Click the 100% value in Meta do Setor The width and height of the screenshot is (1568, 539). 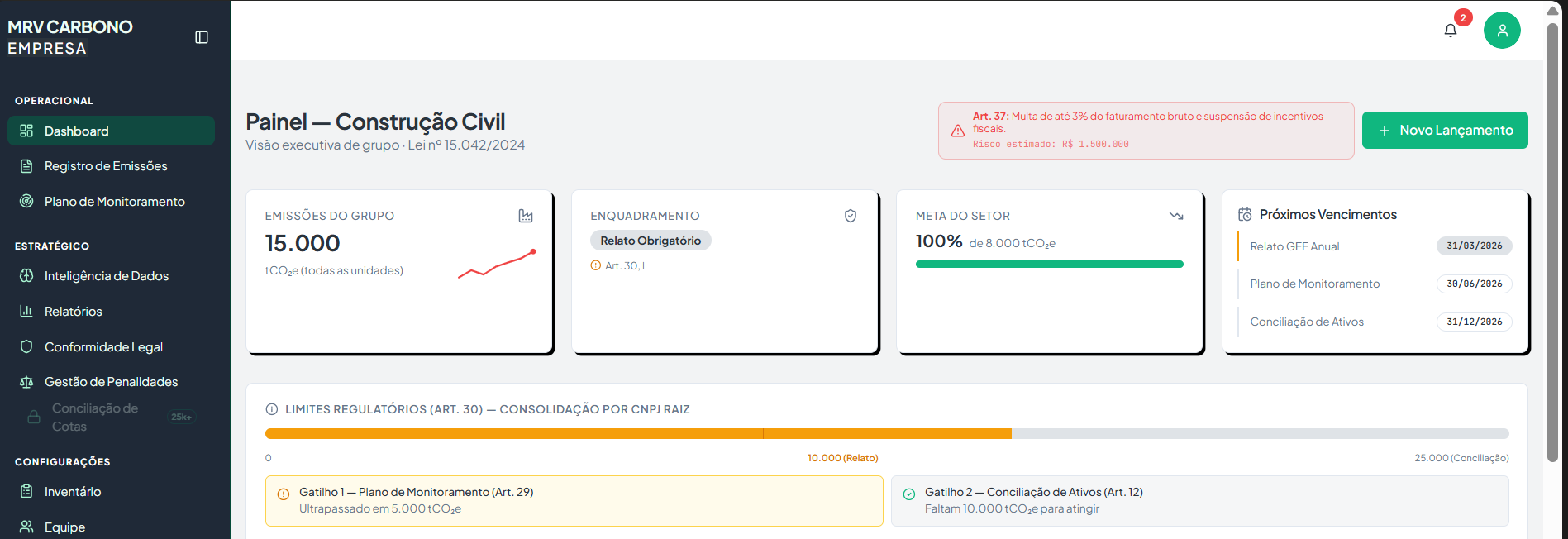(939, 241)
